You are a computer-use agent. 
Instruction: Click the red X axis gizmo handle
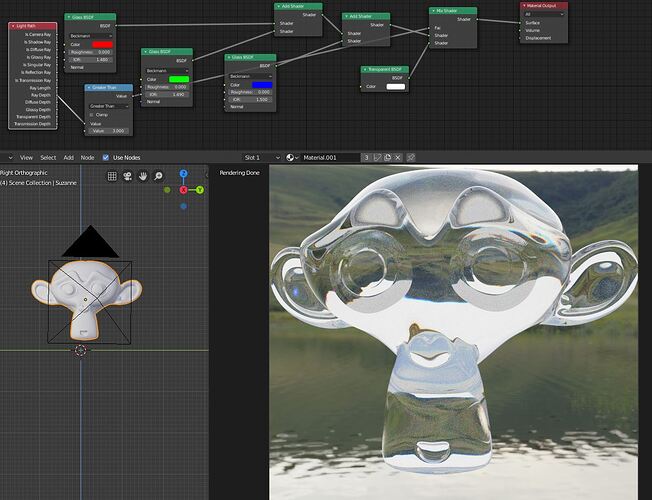[183, 190]
